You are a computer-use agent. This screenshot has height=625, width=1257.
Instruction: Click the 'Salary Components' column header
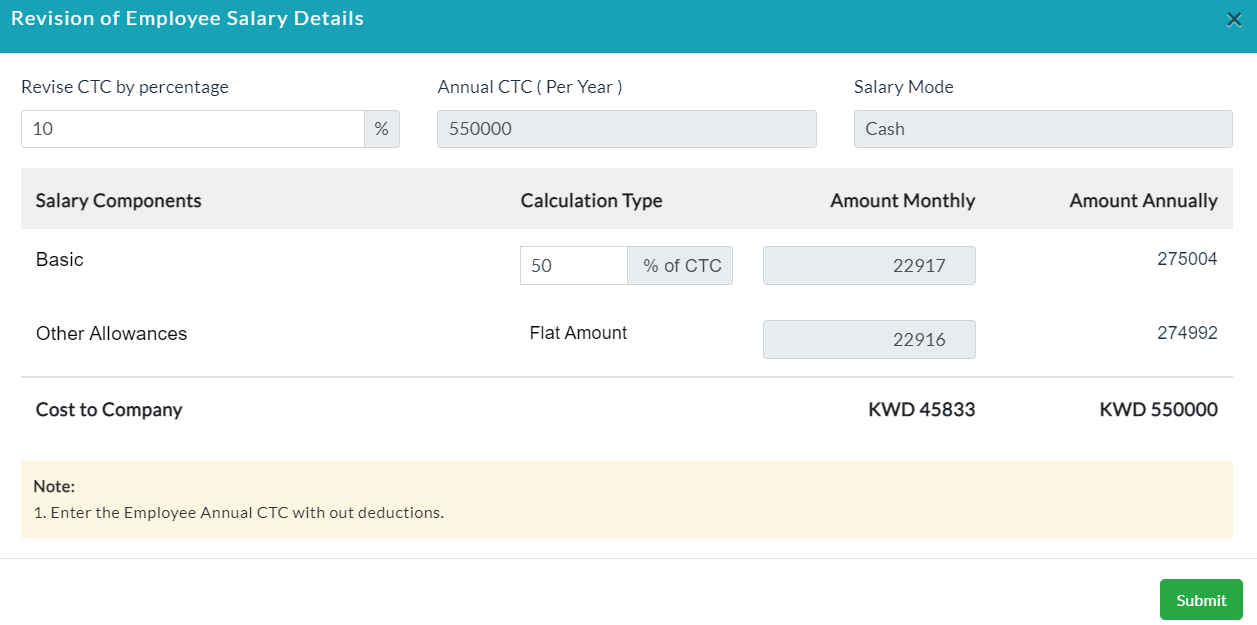118,201
